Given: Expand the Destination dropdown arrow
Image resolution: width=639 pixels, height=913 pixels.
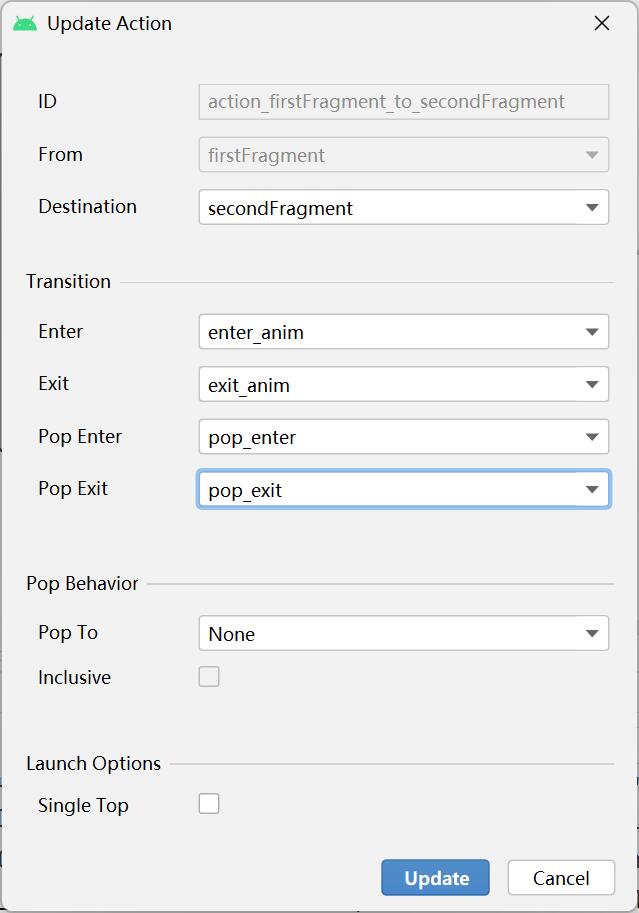Looking at the screenshot, I should [592, 207].
